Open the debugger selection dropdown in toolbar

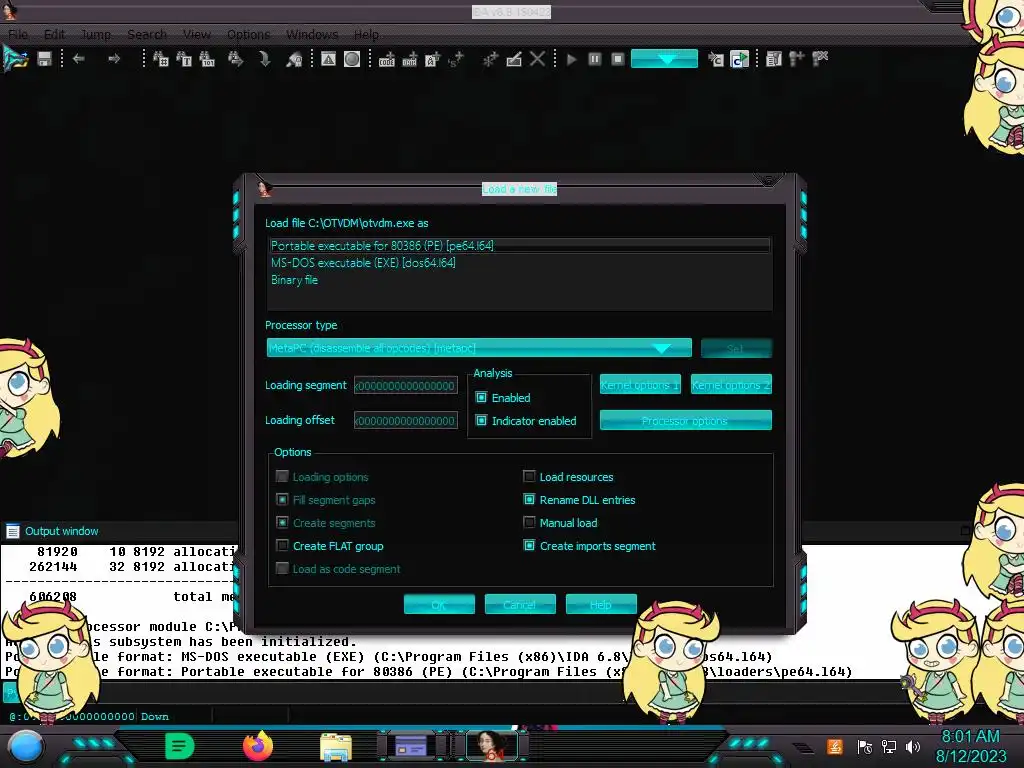664,59
